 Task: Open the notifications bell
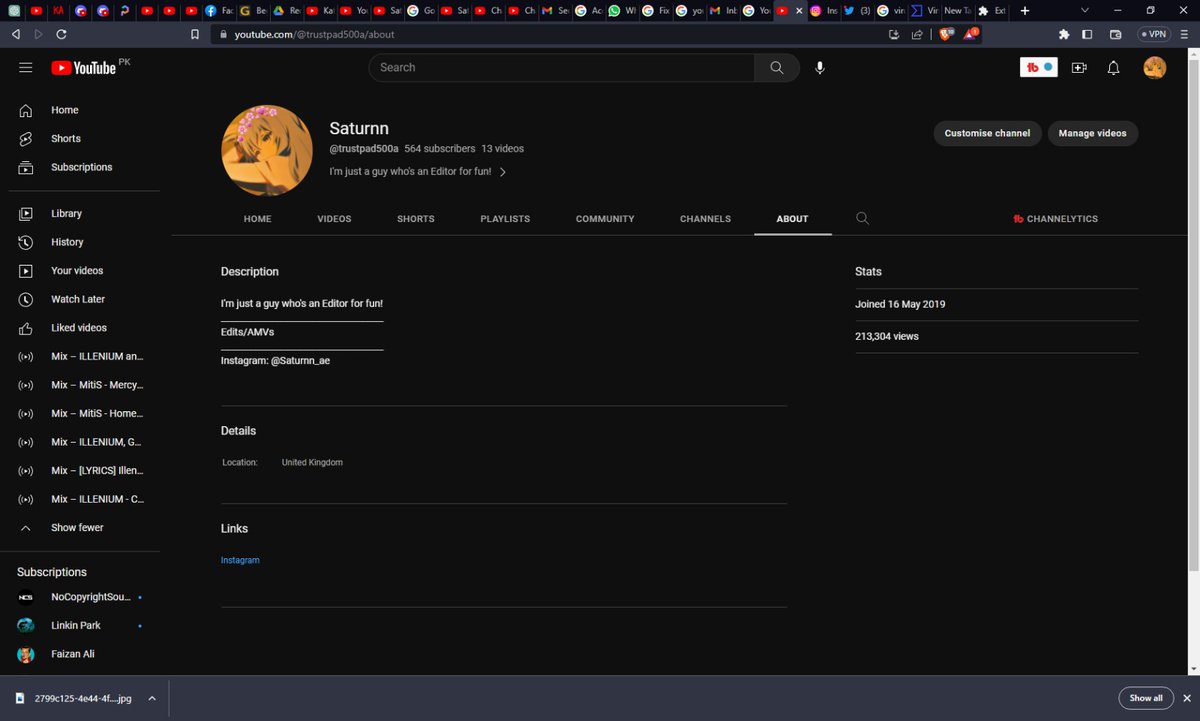click(x=1113, y=68)
